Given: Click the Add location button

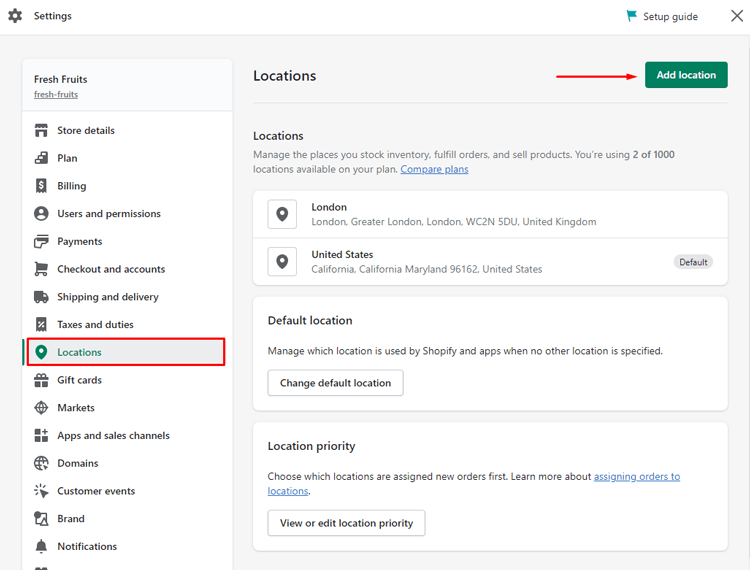Looking at the screenshot, I should [686, 75].
